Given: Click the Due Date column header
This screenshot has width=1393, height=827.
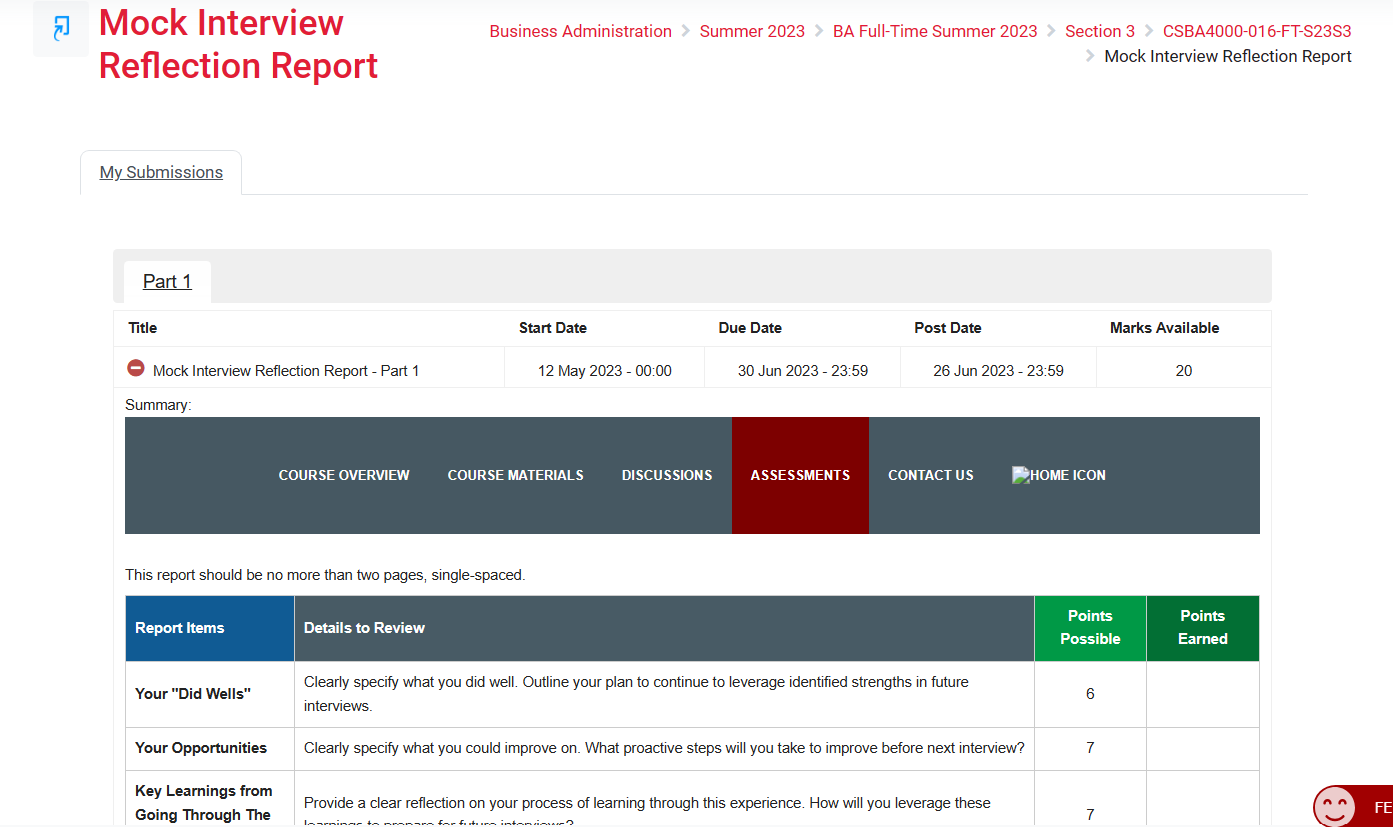Looking at the screenshot, I should [x=750, y=328].
